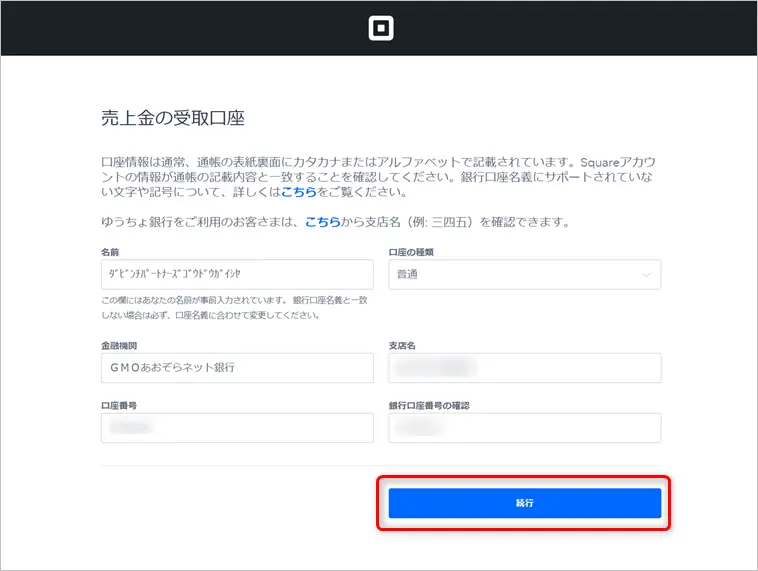
Task: Click the 名前 input field
Action: coord(237,274)
